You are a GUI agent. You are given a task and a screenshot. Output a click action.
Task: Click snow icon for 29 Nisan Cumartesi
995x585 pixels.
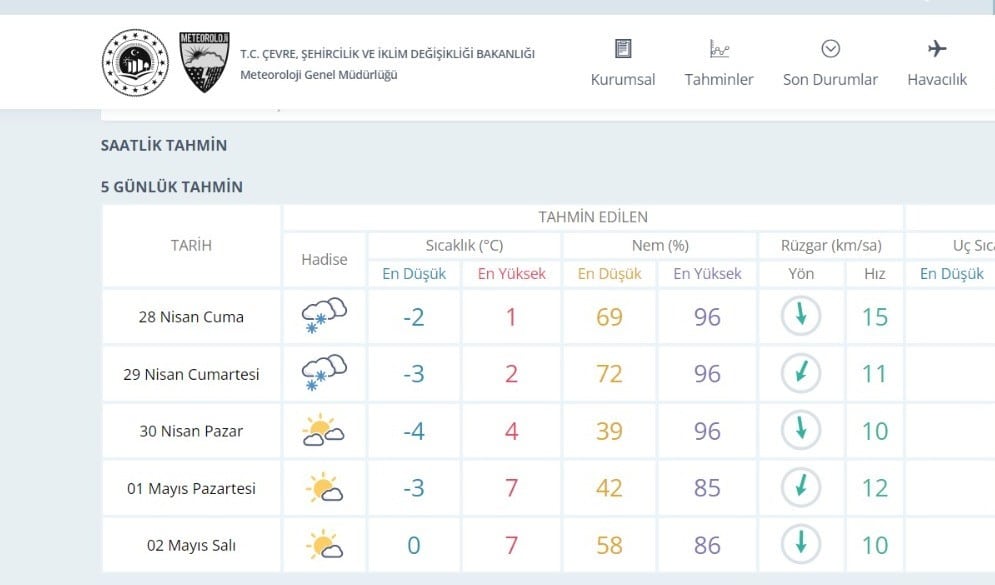click(x=324, y=372)
